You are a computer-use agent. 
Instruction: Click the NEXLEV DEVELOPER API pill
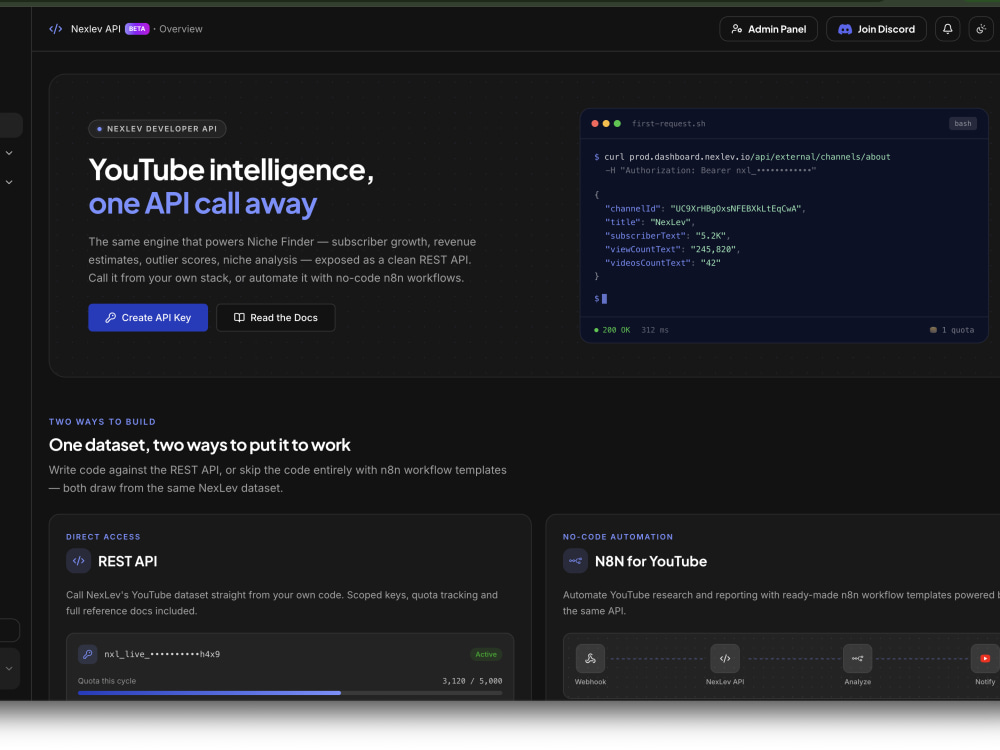(158, 129)
